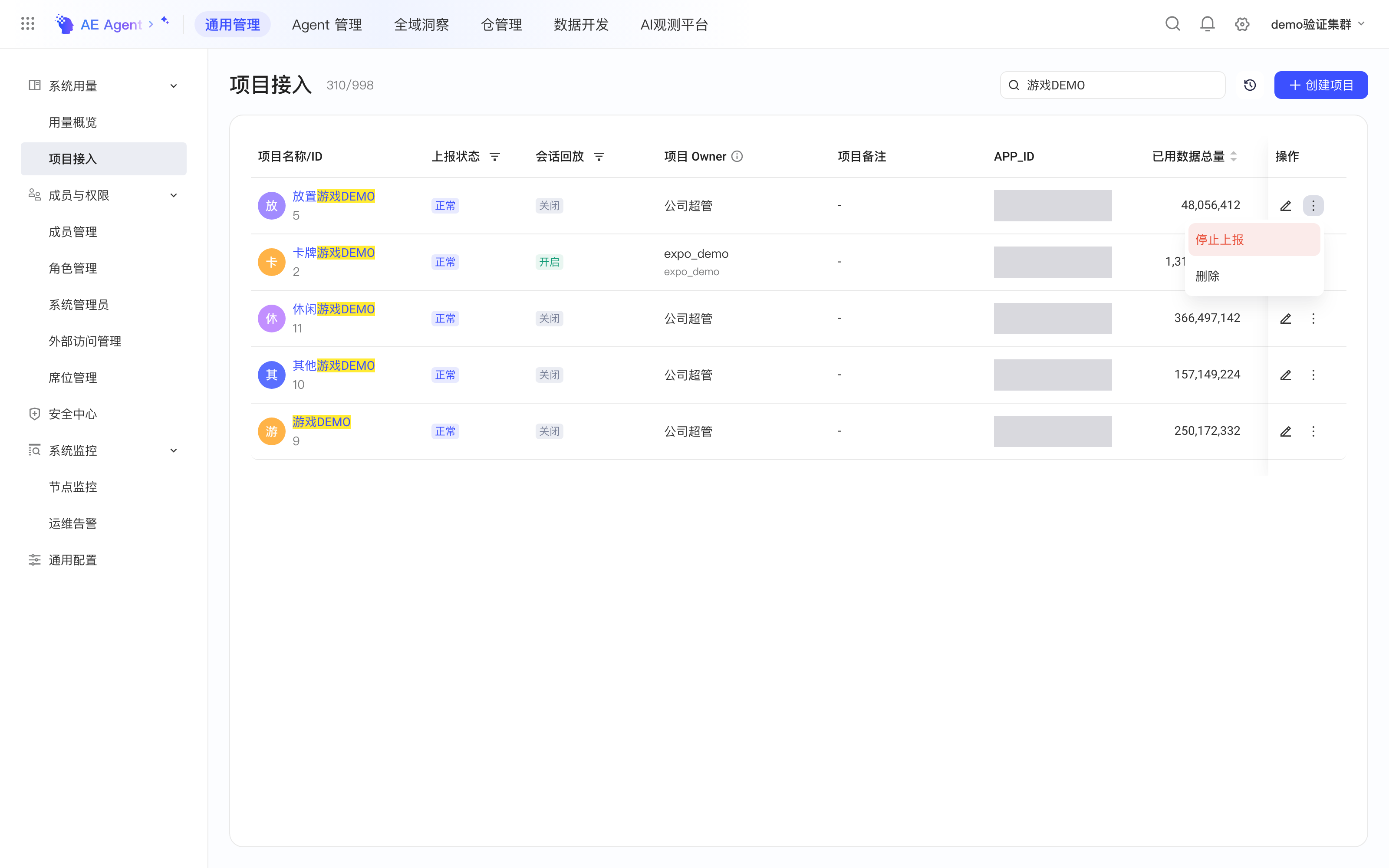Click the history clock icon beside search
This screenshot has width=1389, height=868.
[1250, 85]
